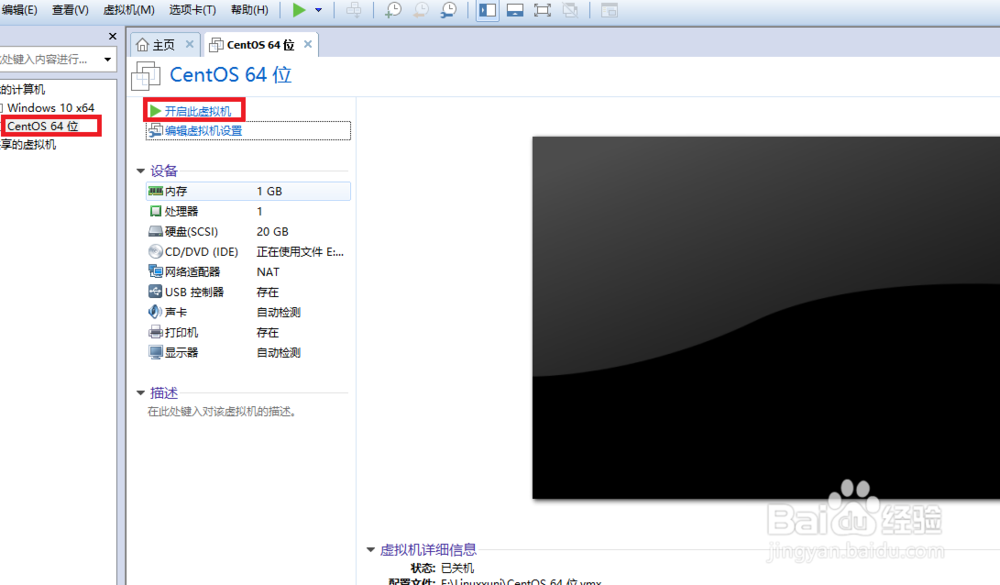Click the CD/DVD (IDE) disc icon
1000x585 pixels.
click(x=155, y=251)
